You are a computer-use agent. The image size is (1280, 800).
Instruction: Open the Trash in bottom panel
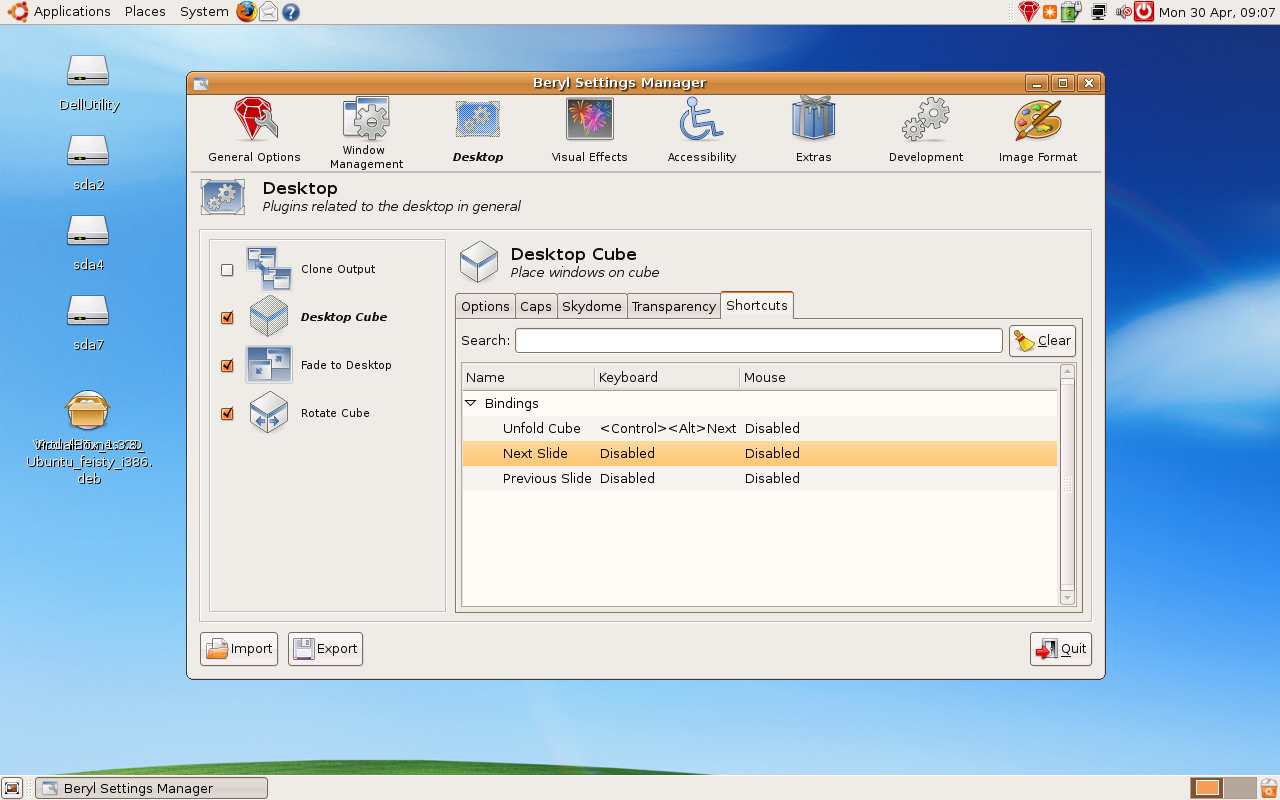(x=1268, y=788)
